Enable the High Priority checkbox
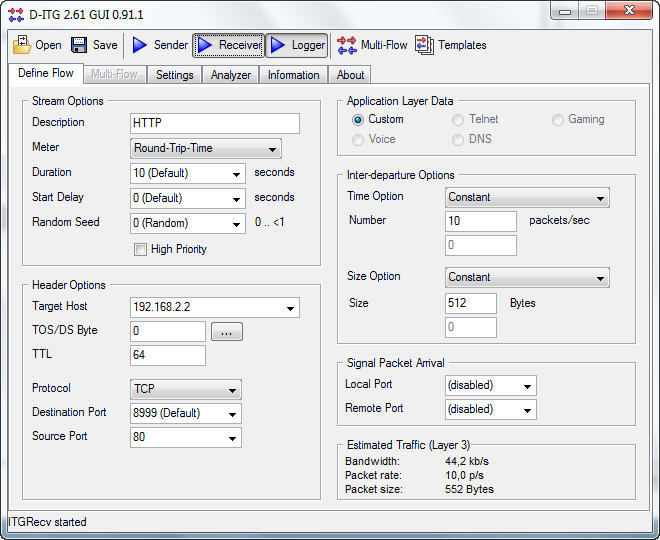Screen dimensions: 660x540 click(140, 249)
